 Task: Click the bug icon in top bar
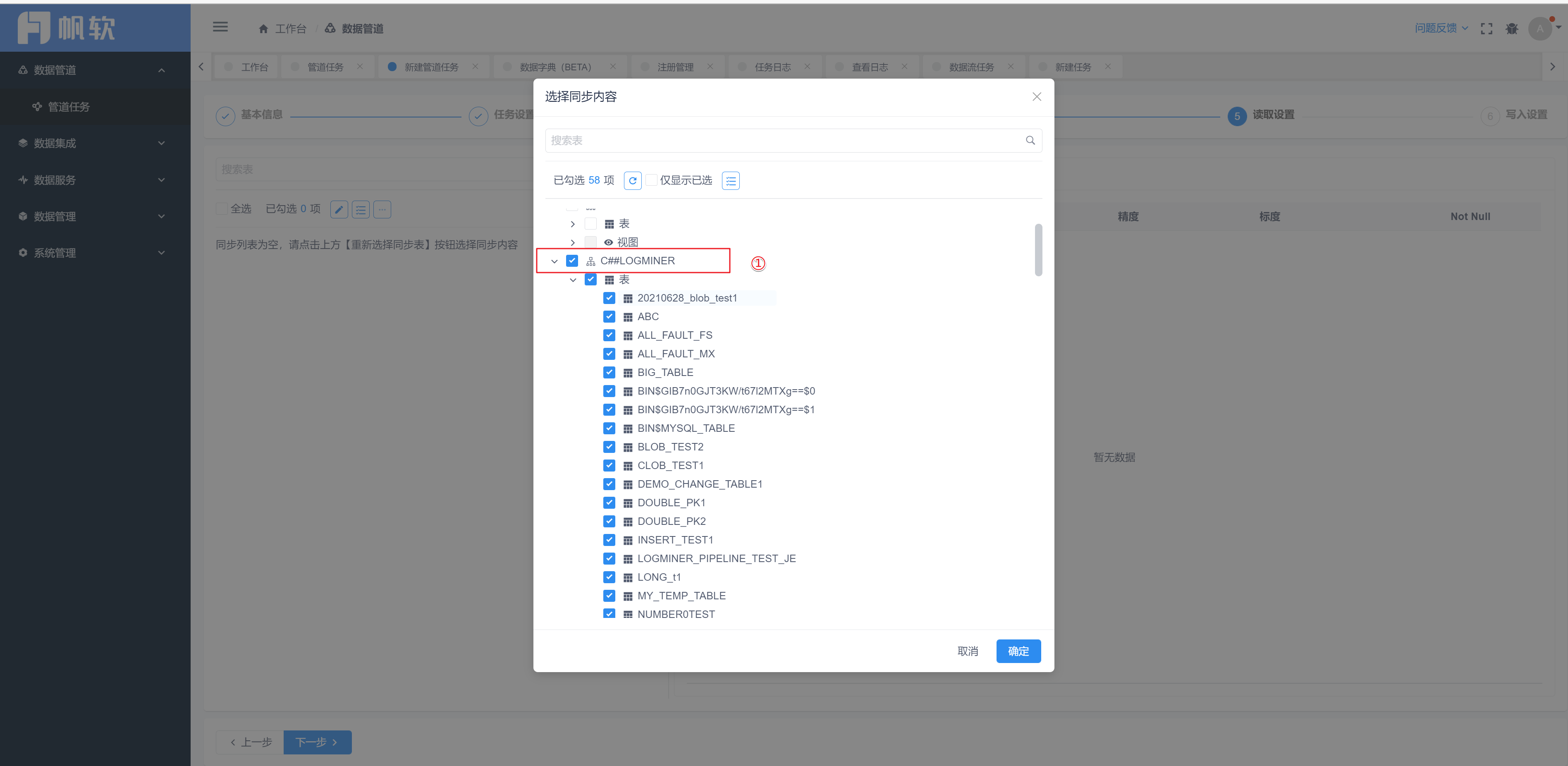pyautogui.click(x=1512, y=29)
